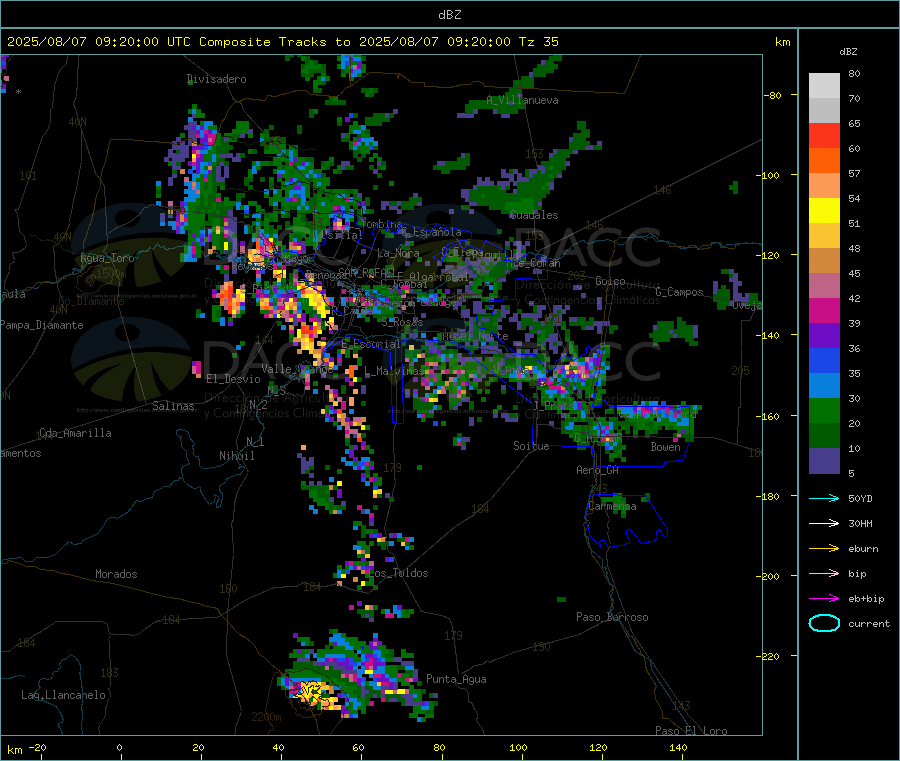Click the 0 tick on the bottom axis
The width and height of the screenshot is (900, 761).
click(119, 747)
